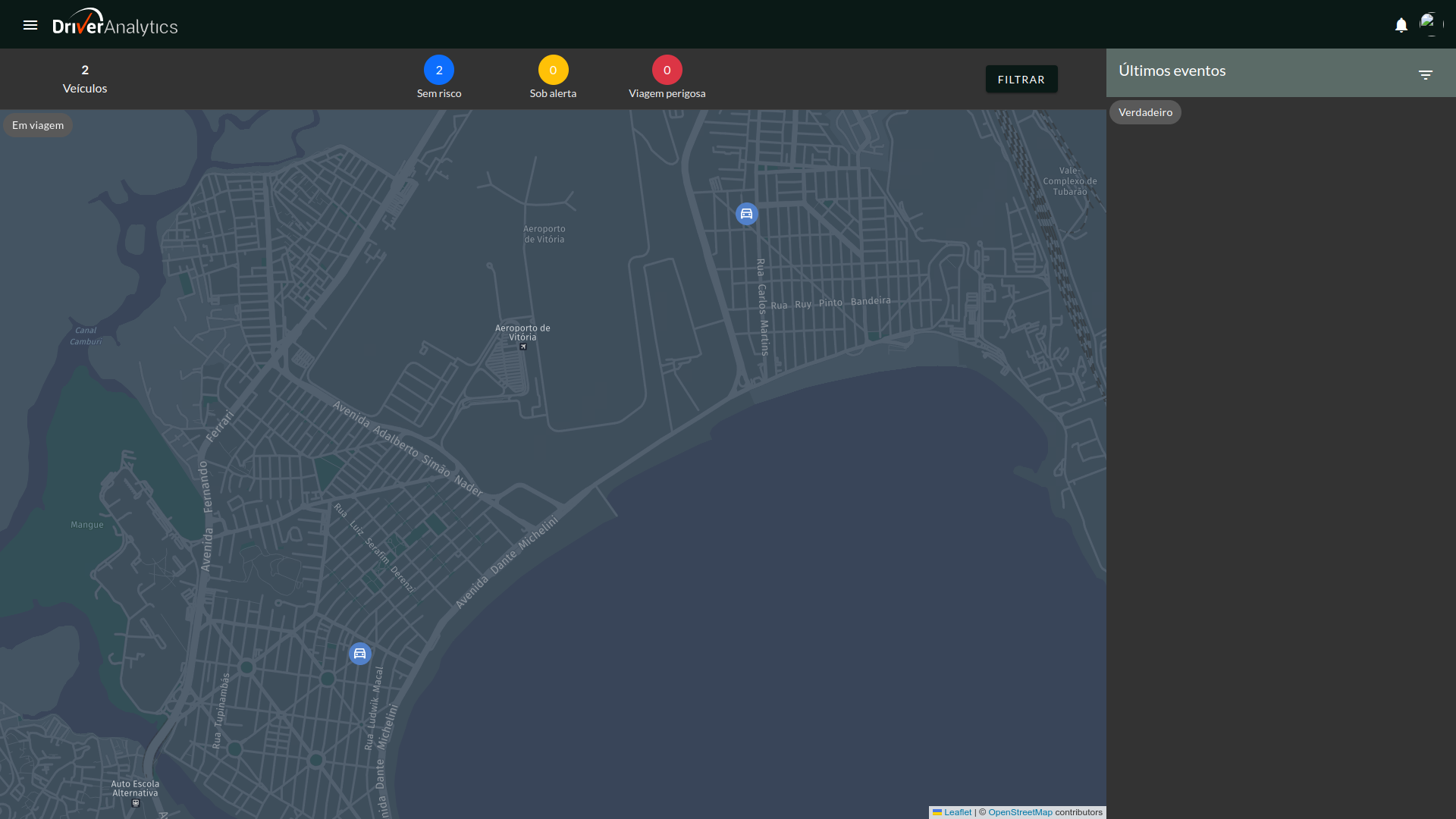This screenshot has width=1456, height=819.
Task: Click the Em viagem filter chip
Action: pyautogui.click(x=38, y=125)
